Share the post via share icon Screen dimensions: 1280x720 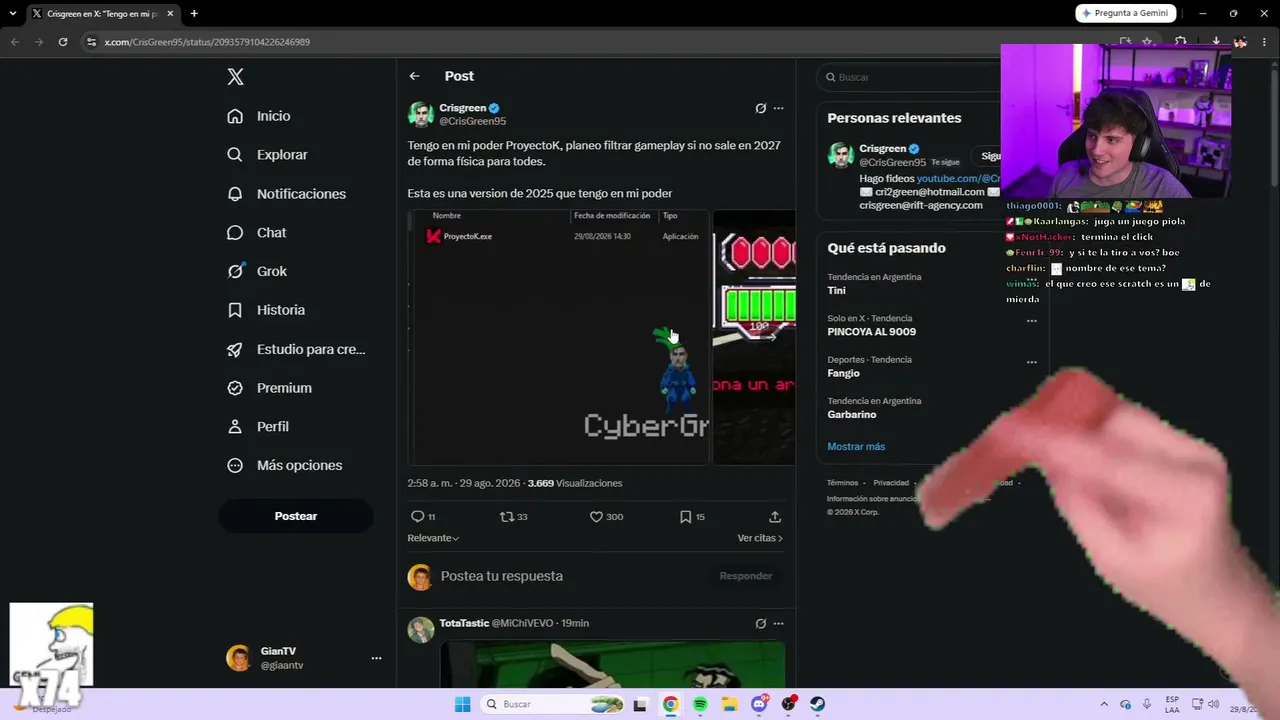coord(775,517)
